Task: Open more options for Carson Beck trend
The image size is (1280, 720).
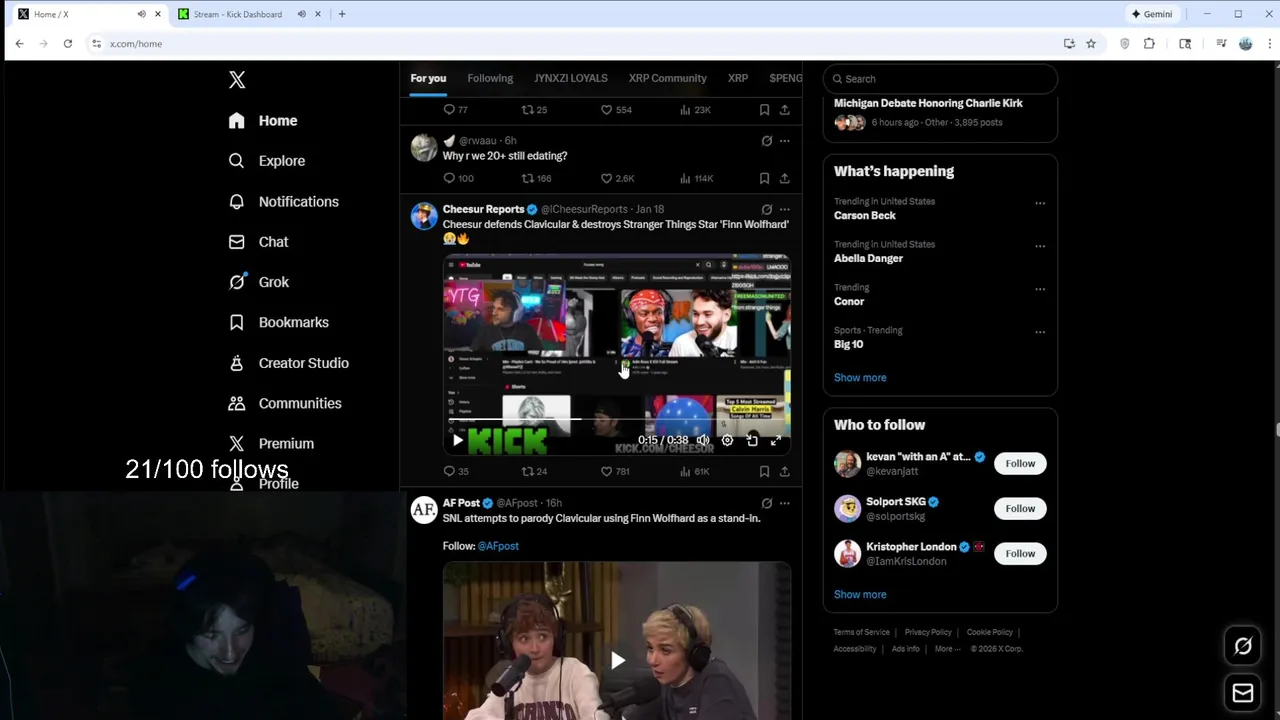Action: point(1040,203)
